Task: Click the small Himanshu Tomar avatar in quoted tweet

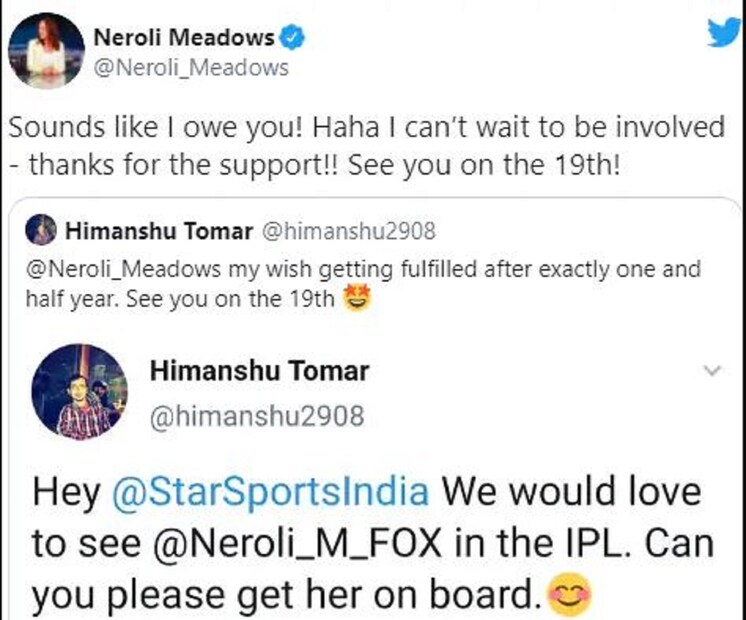Action: pyautogui.click(x=40, y=231)
